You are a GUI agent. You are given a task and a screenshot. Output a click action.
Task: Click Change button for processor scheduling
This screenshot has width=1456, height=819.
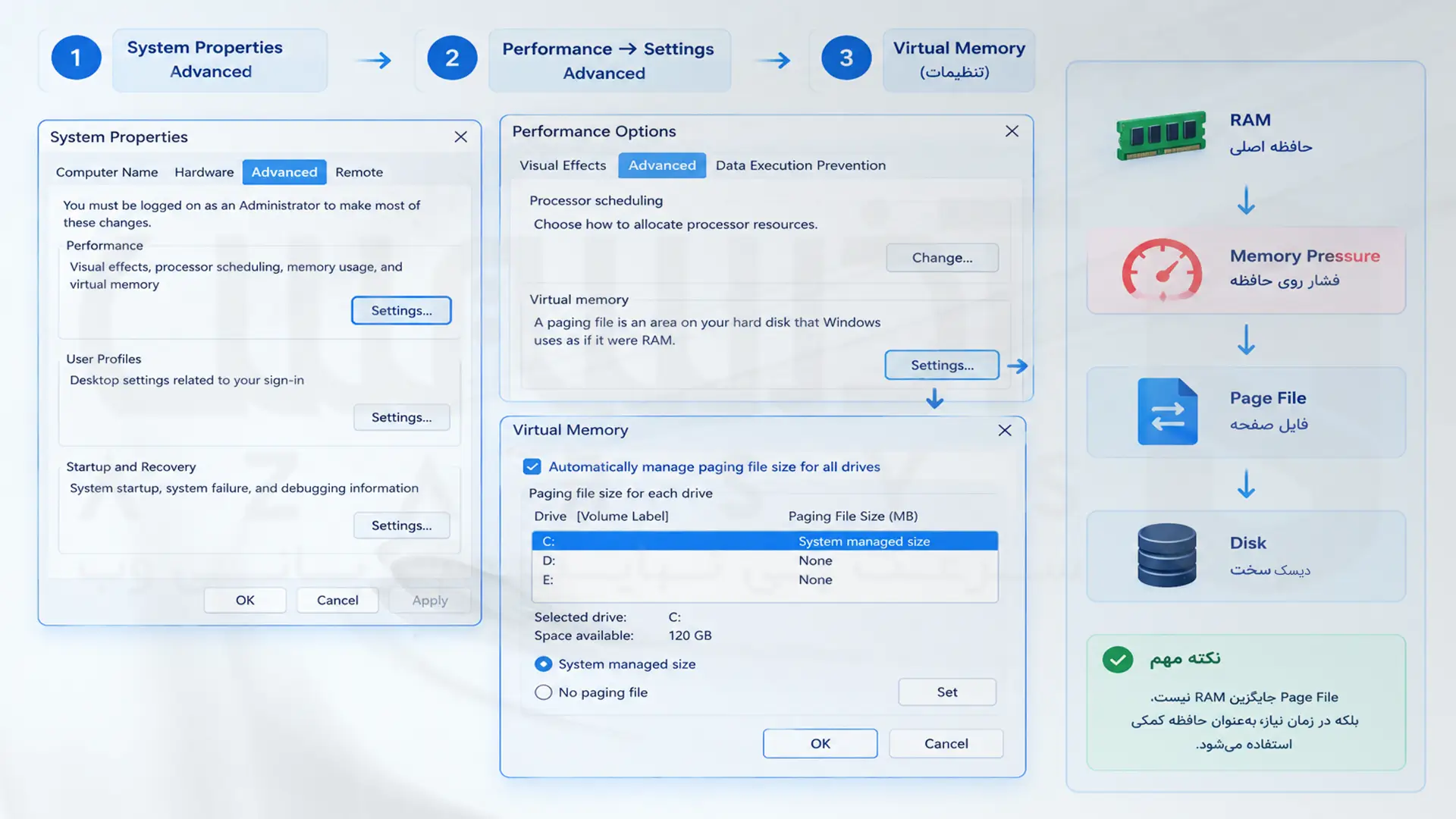tap(943, 258)
